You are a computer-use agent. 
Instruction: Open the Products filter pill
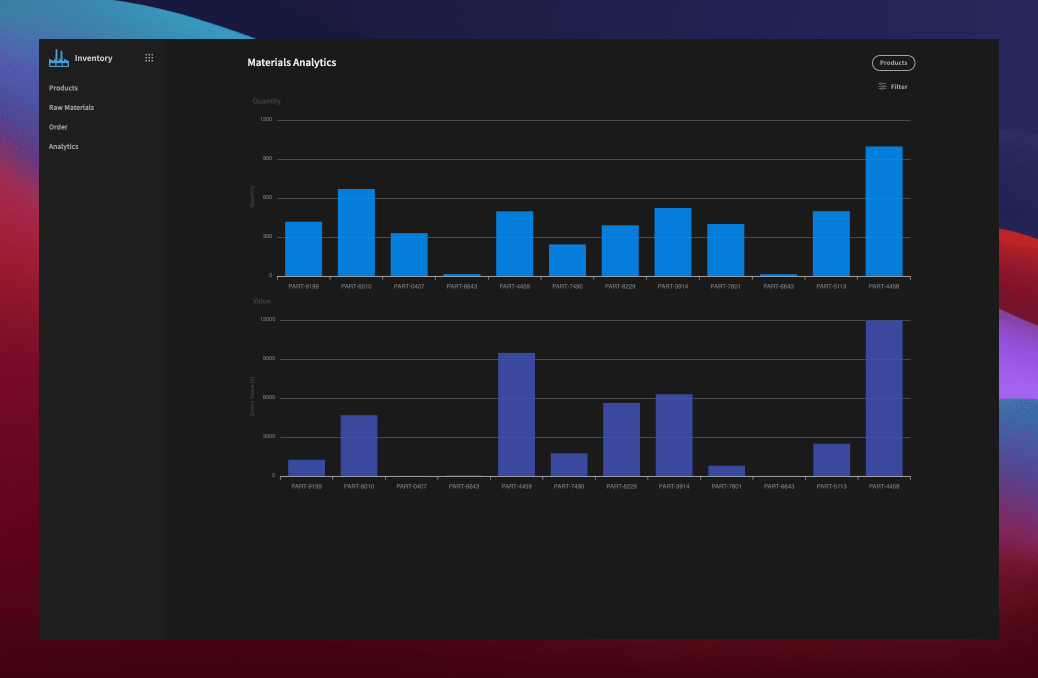point(893,62)
